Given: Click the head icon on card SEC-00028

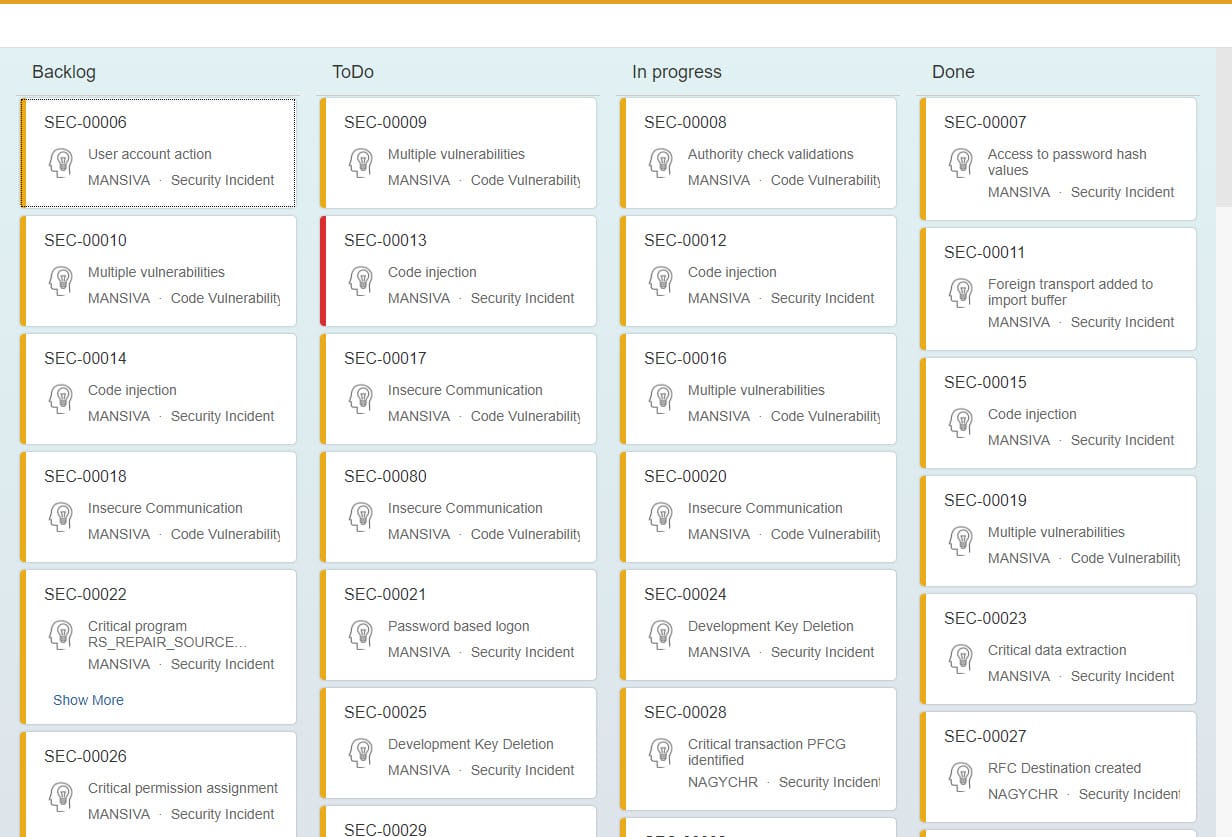Looking at the screenshot, I should tap(662, 752).
